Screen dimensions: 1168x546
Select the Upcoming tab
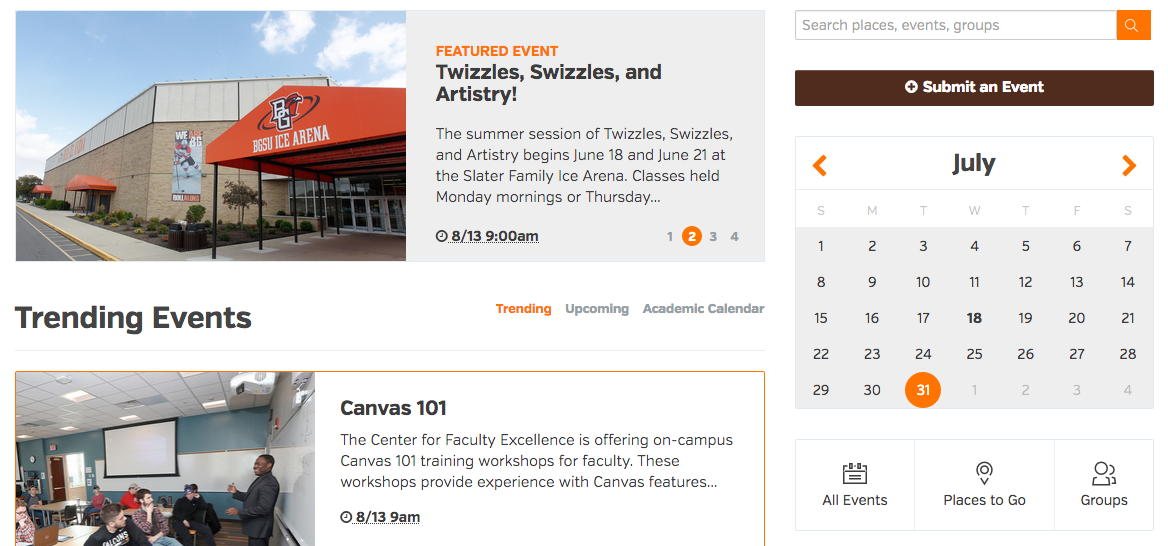click(x=597, y=309)
